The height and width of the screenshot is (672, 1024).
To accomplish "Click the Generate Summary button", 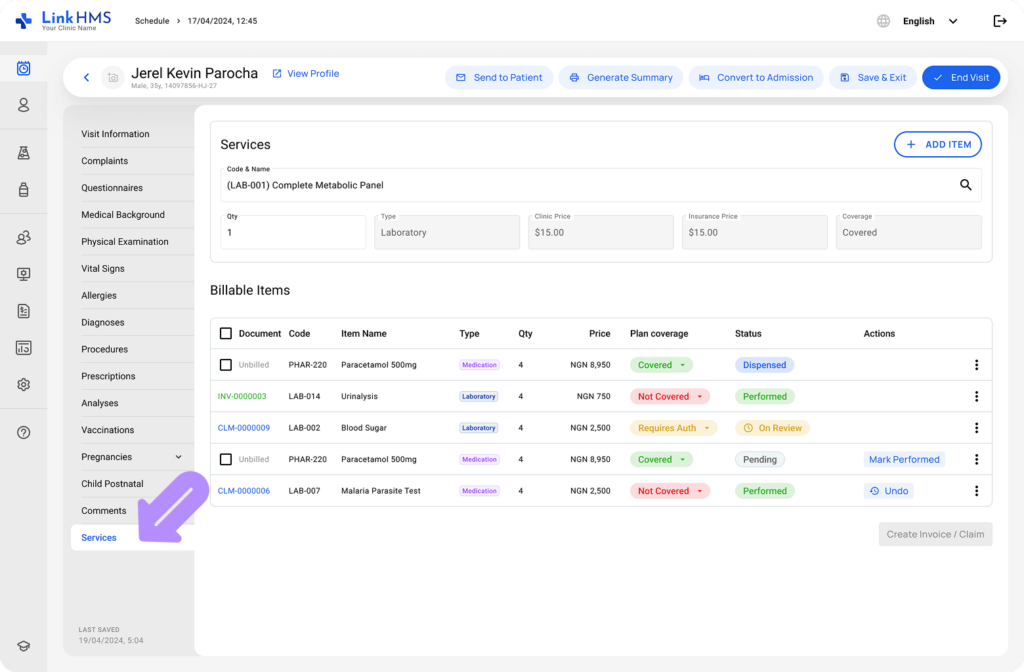I will tap(620, 77).
